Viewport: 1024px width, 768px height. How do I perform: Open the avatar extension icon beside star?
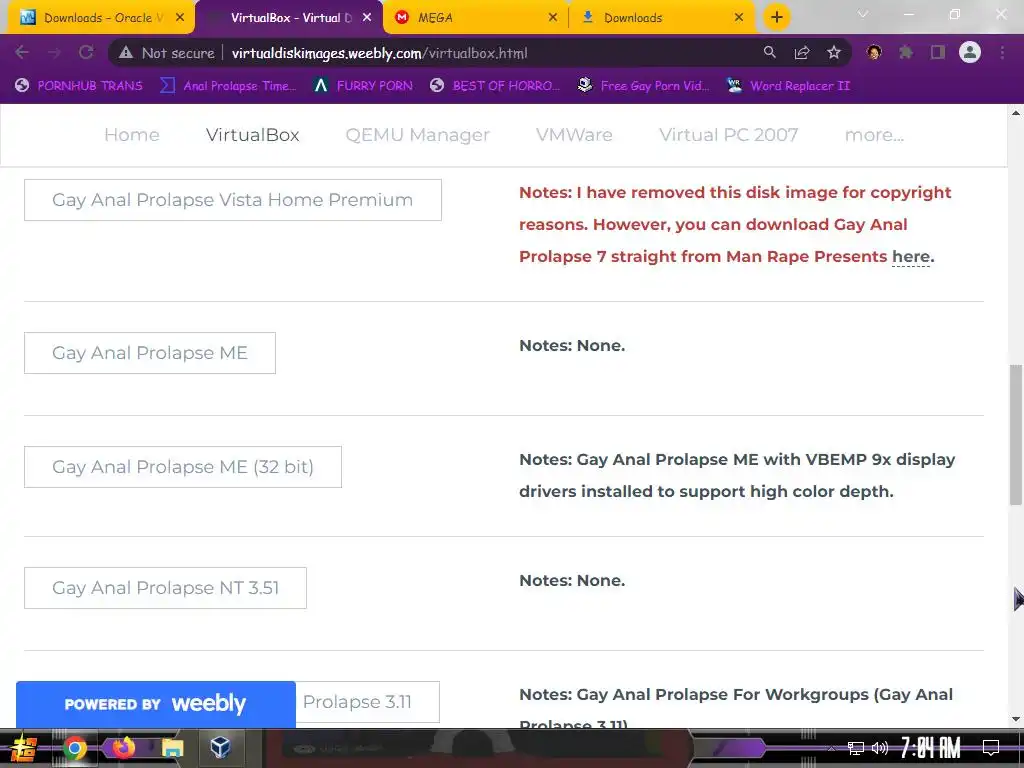[x=874, y=52]
